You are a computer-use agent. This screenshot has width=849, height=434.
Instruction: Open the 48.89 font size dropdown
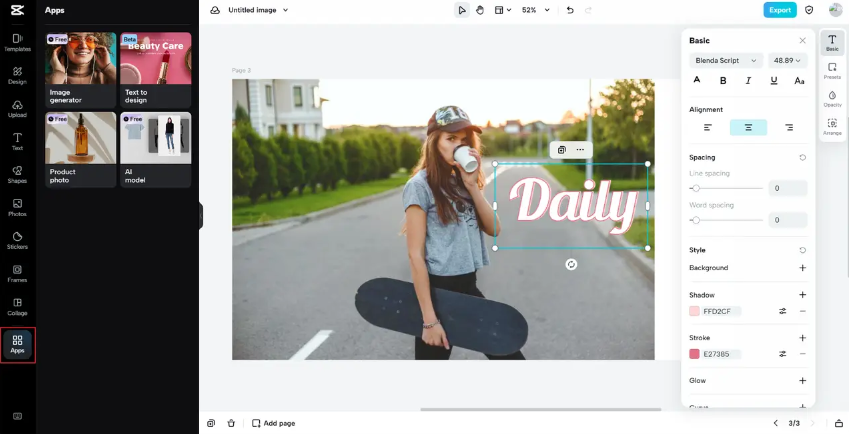[788, 61]
